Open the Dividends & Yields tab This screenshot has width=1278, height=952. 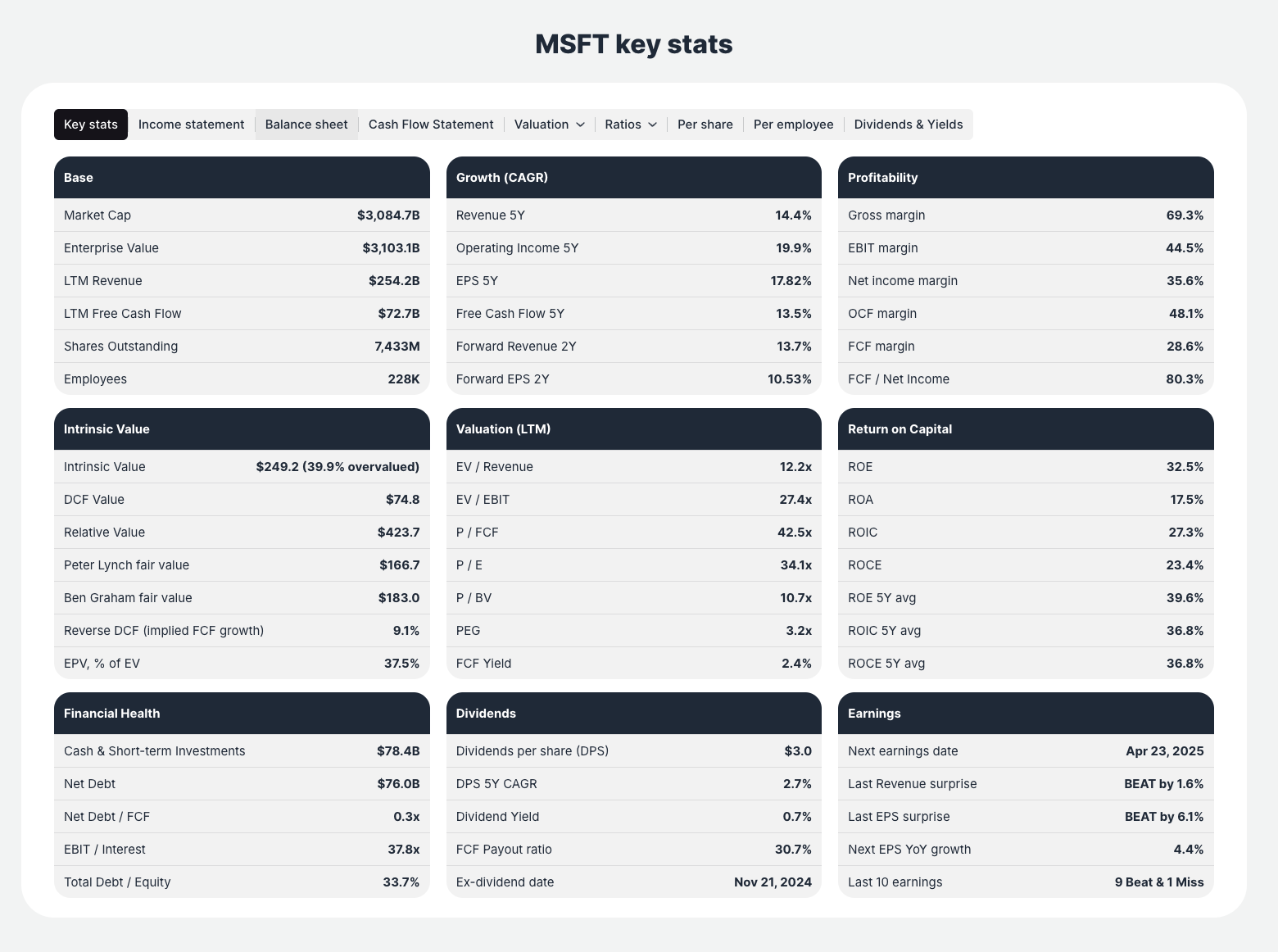[x=909, y=124]
